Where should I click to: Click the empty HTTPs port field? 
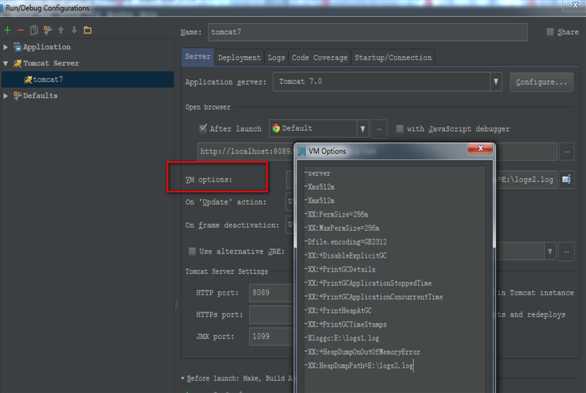click(x=271, y=315)
